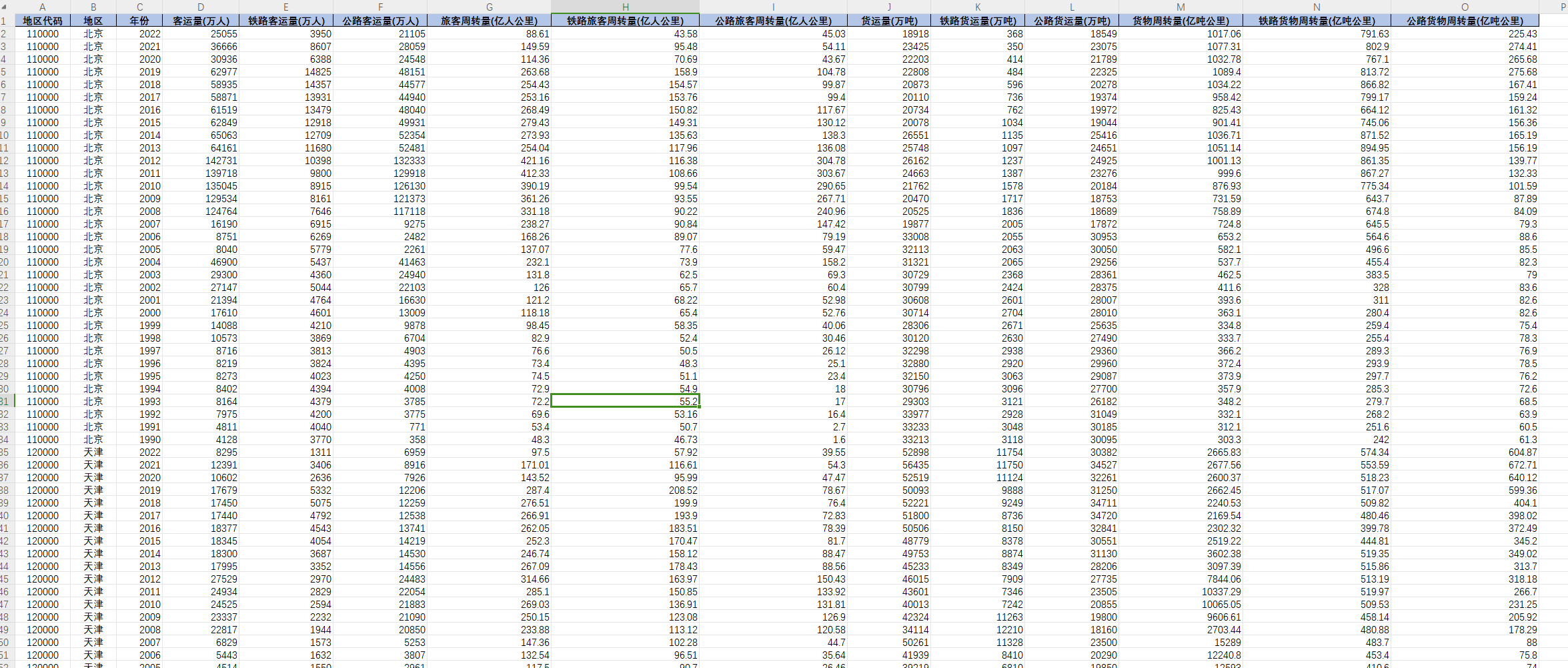The width and height of the screenshot is (1568, 668).
Task: Select the cell containing 8607
Action: (x=286, y=47)
